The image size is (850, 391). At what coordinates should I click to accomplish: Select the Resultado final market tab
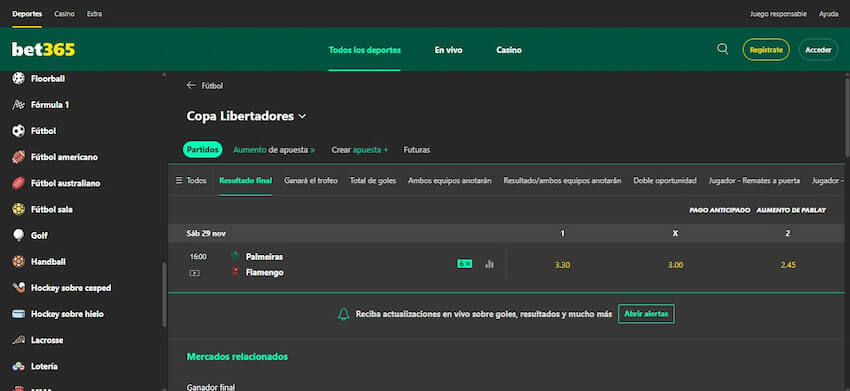click(x=246, y=181)
